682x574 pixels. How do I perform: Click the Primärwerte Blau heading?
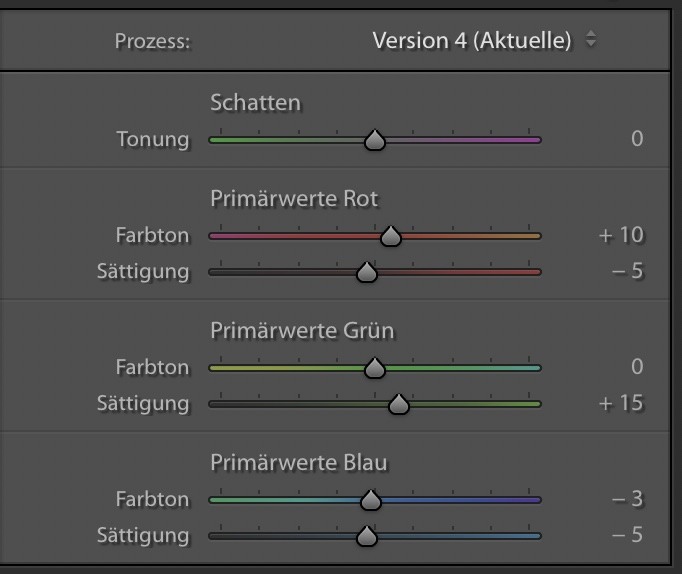pos(298,462)
